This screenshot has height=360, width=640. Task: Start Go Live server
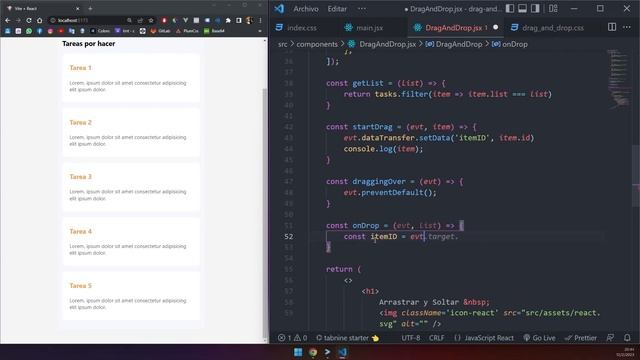pos(539,338)
